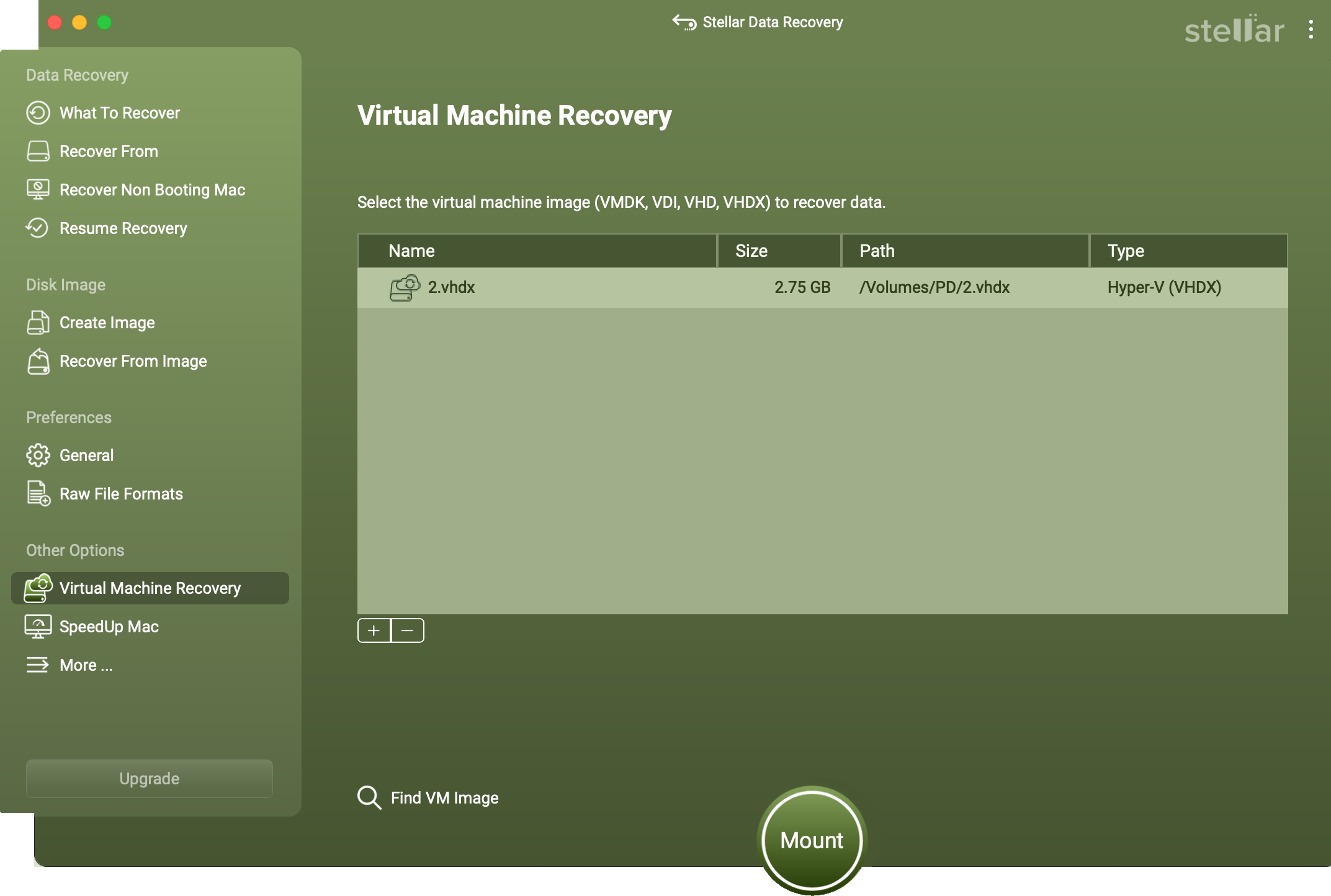The height and width of the screenshot is (896, 1331).
Task: Click the 2.vhdx virtual disk icon
Action: click(x=405, y=288)
